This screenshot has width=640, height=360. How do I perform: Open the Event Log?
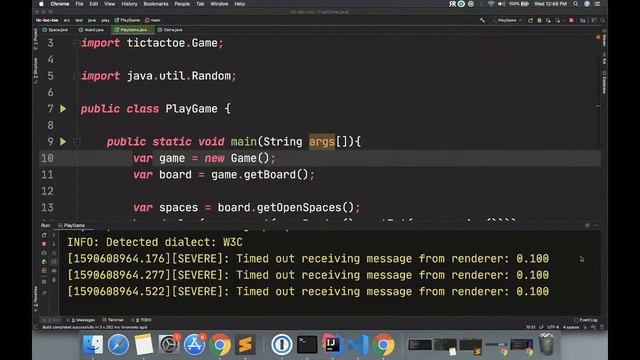586,320
